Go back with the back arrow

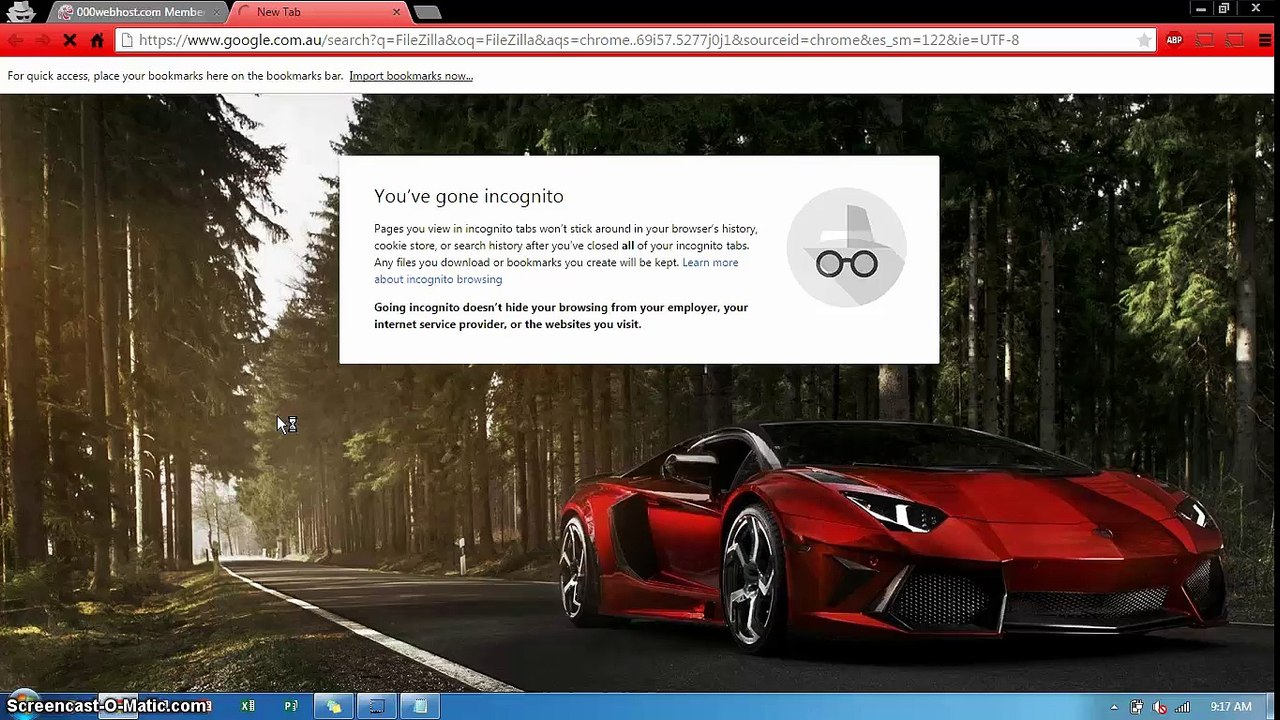[15, 40]
